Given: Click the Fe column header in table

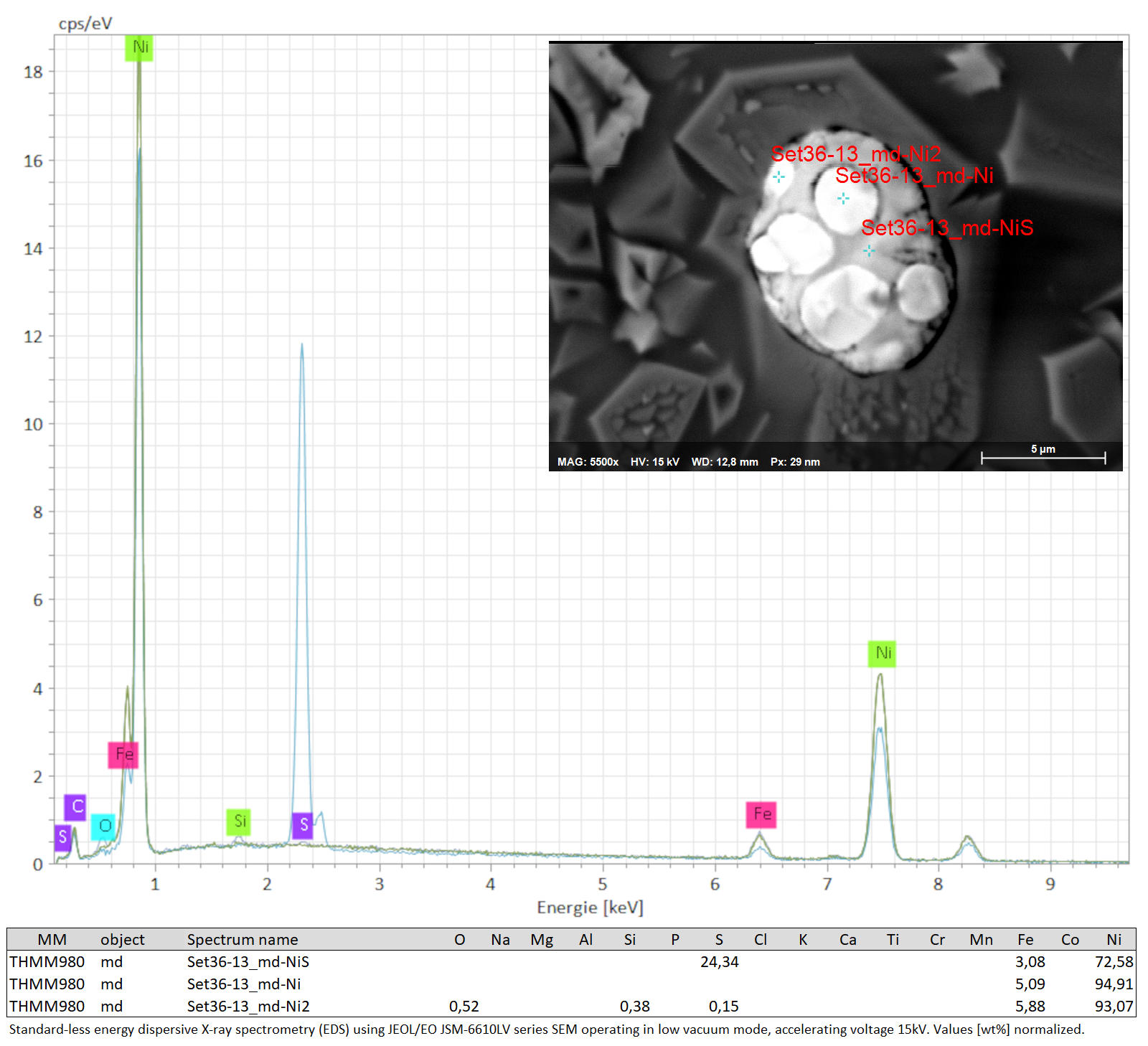Looking at the screenshot, I should pyautogui.click(x=1025, y=940).
